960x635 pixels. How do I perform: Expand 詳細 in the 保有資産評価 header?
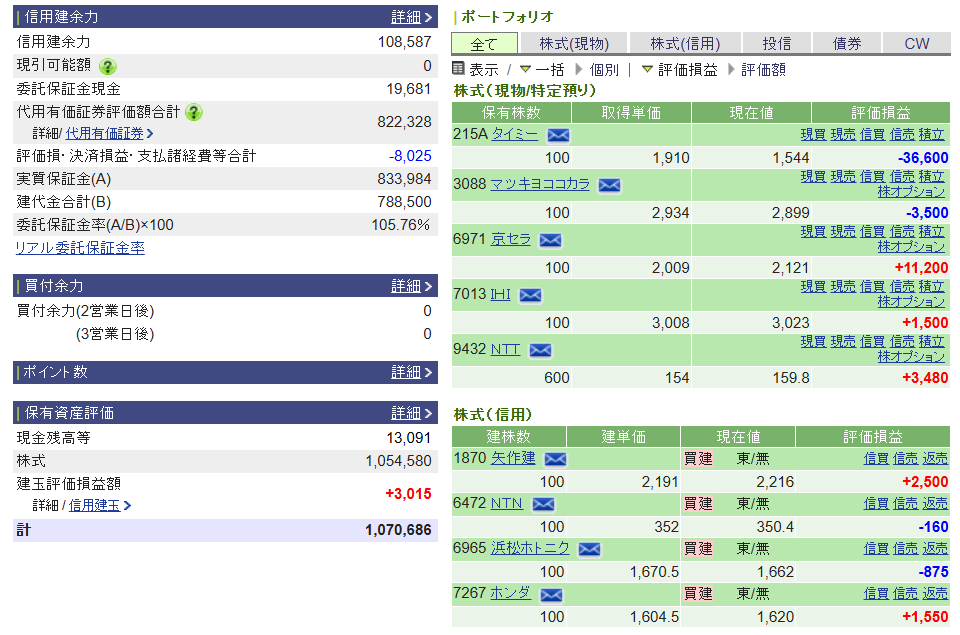point(411,413)
